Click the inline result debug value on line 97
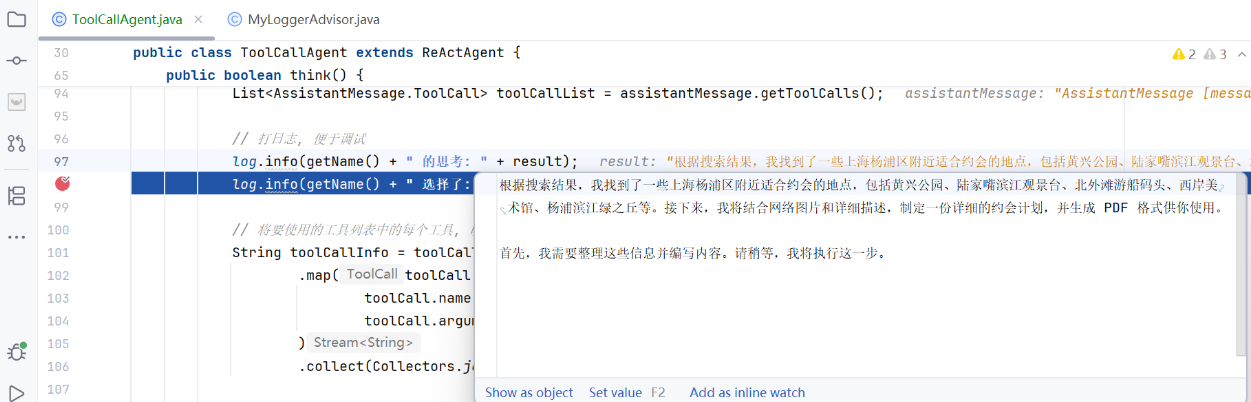This screenshot has width=1251, height=402. 920,161
